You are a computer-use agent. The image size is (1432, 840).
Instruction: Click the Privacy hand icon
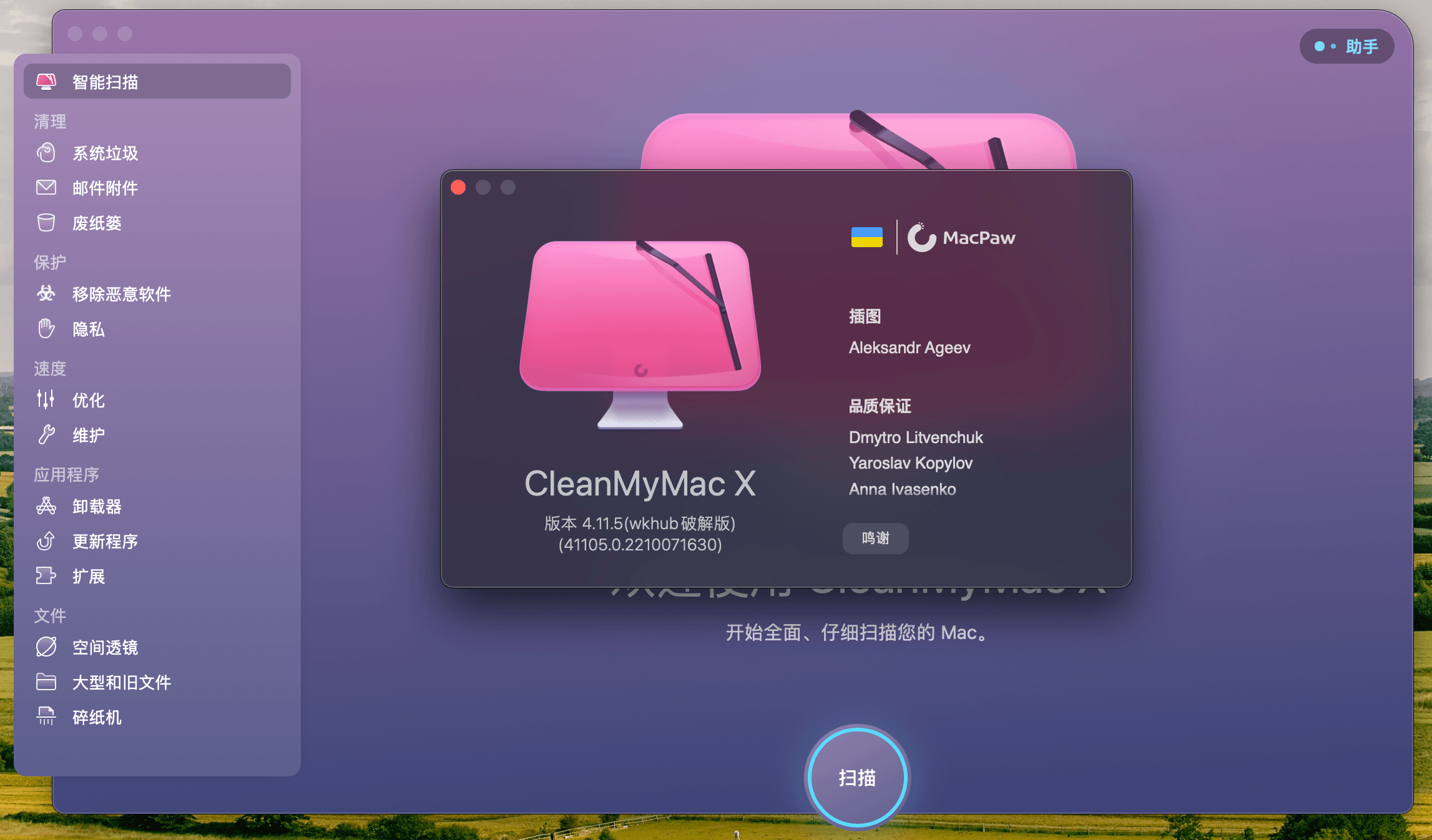46,328
